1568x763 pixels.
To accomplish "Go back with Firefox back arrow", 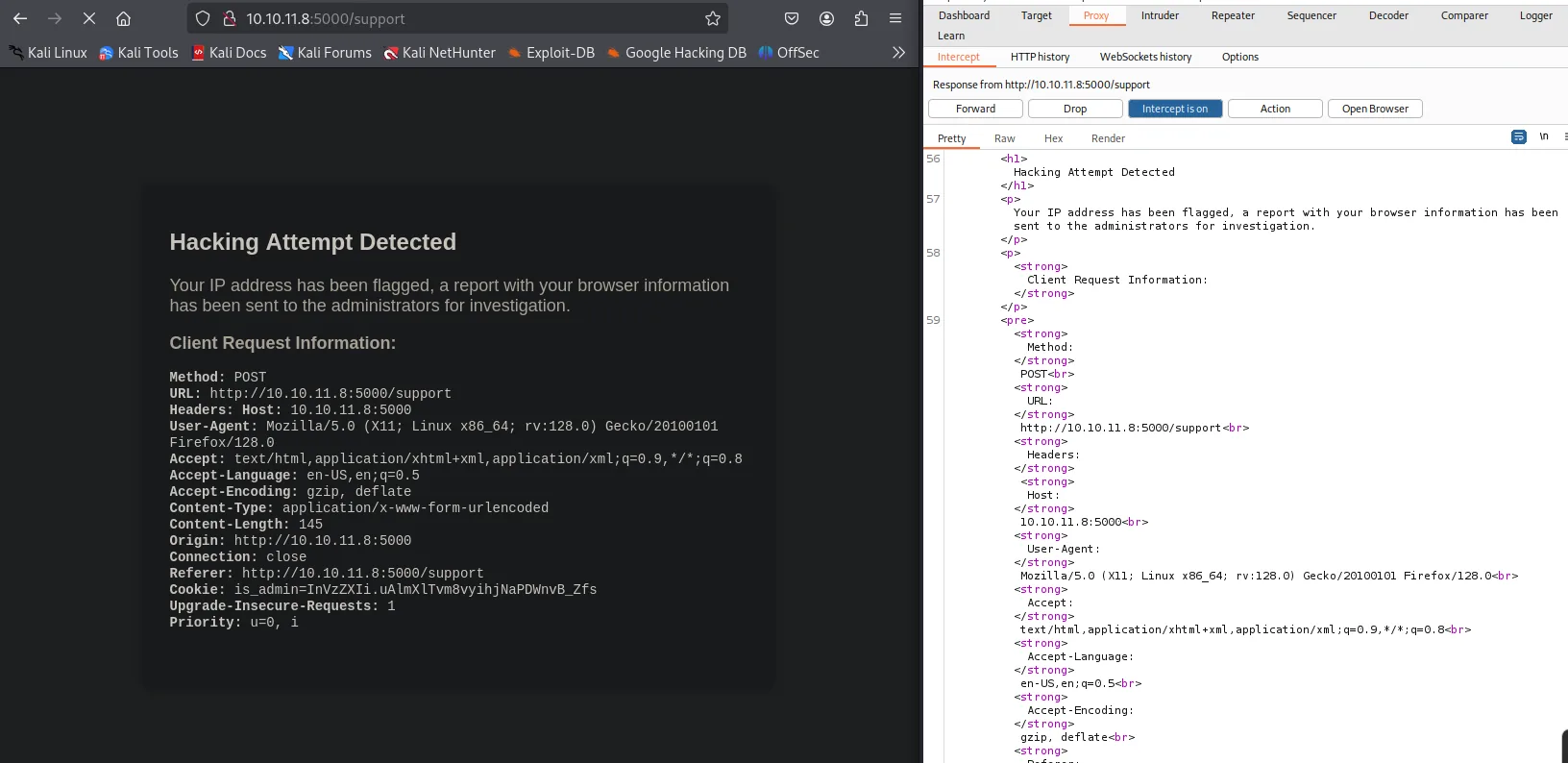I will (20, 18).
